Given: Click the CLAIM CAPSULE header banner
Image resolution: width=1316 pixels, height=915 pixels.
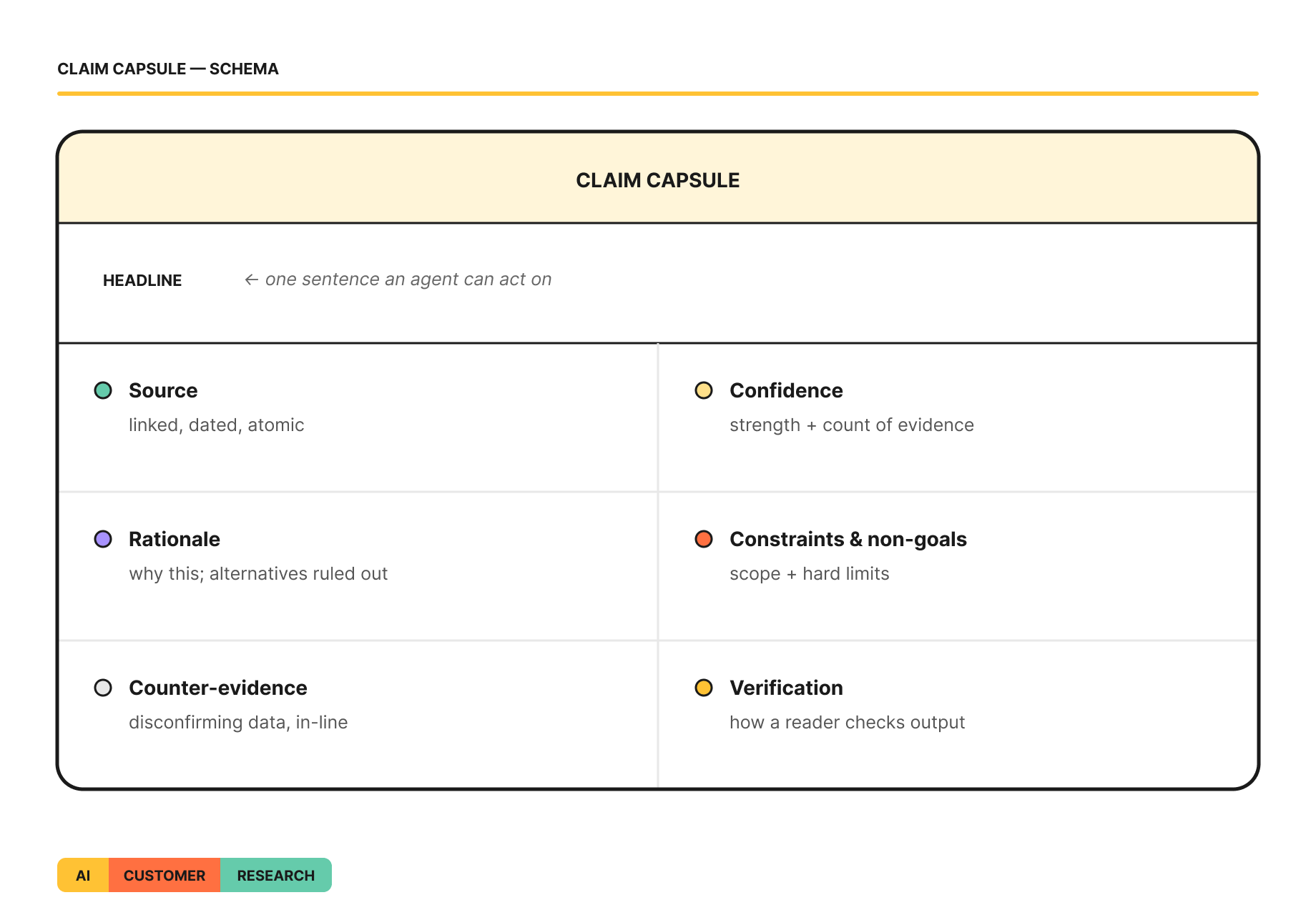Looking at the screenshot, I should click(x=658, y=178).
